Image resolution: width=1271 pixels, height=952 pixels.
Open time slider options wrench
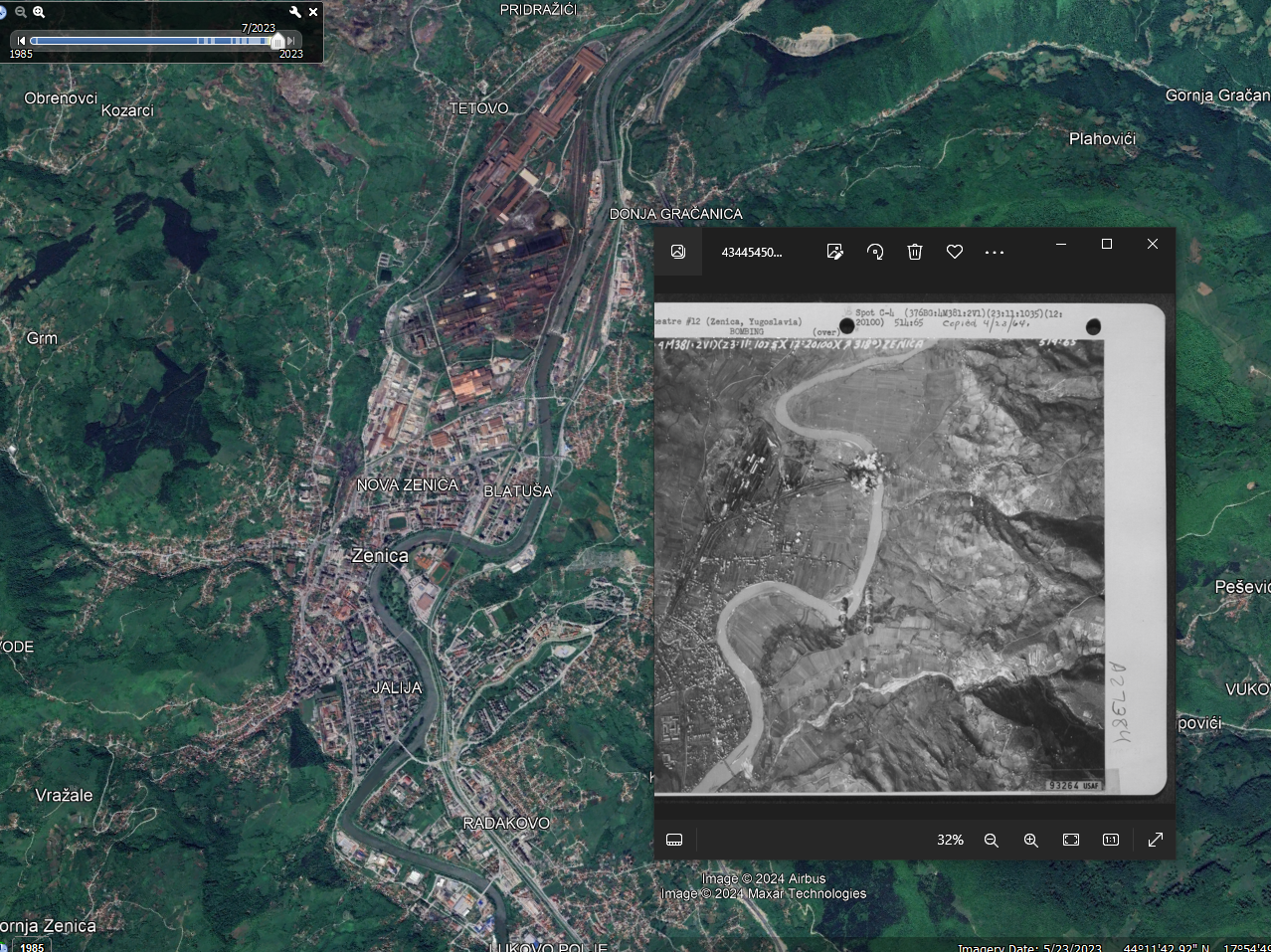coord(295,12)
